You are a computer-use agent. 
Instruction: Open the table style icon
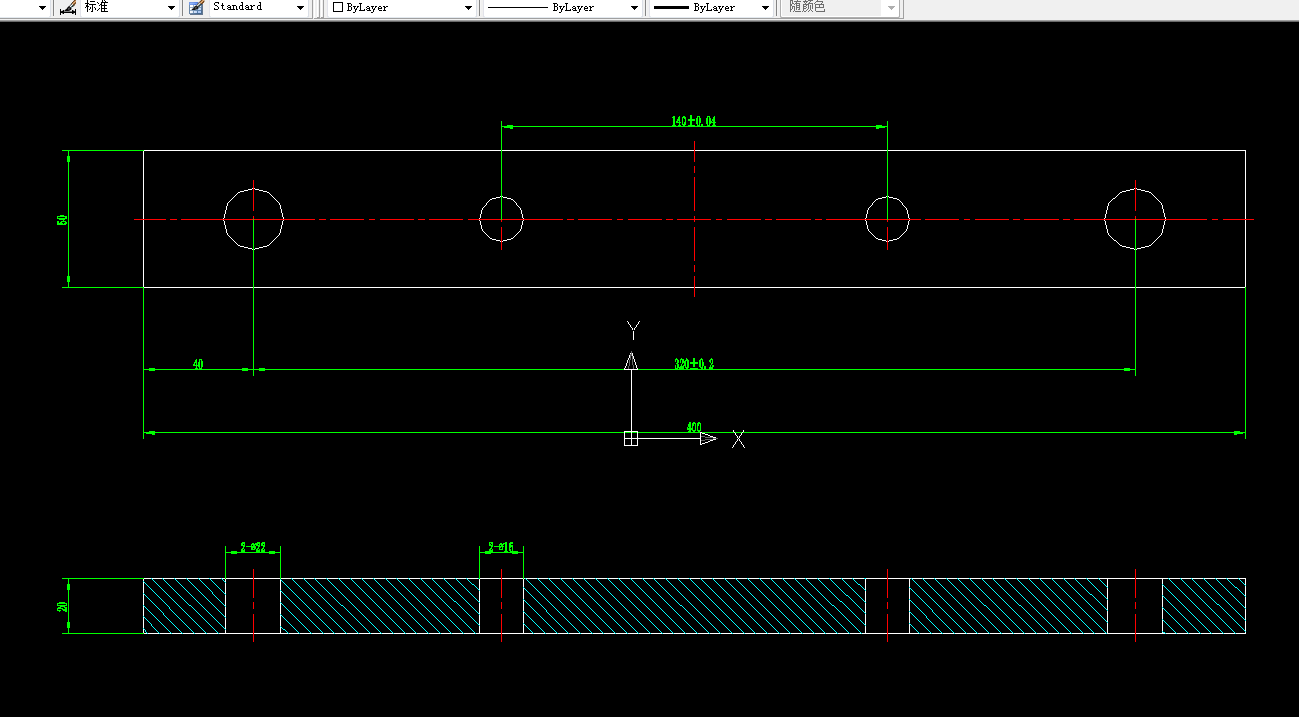click(x=196, y=7)
